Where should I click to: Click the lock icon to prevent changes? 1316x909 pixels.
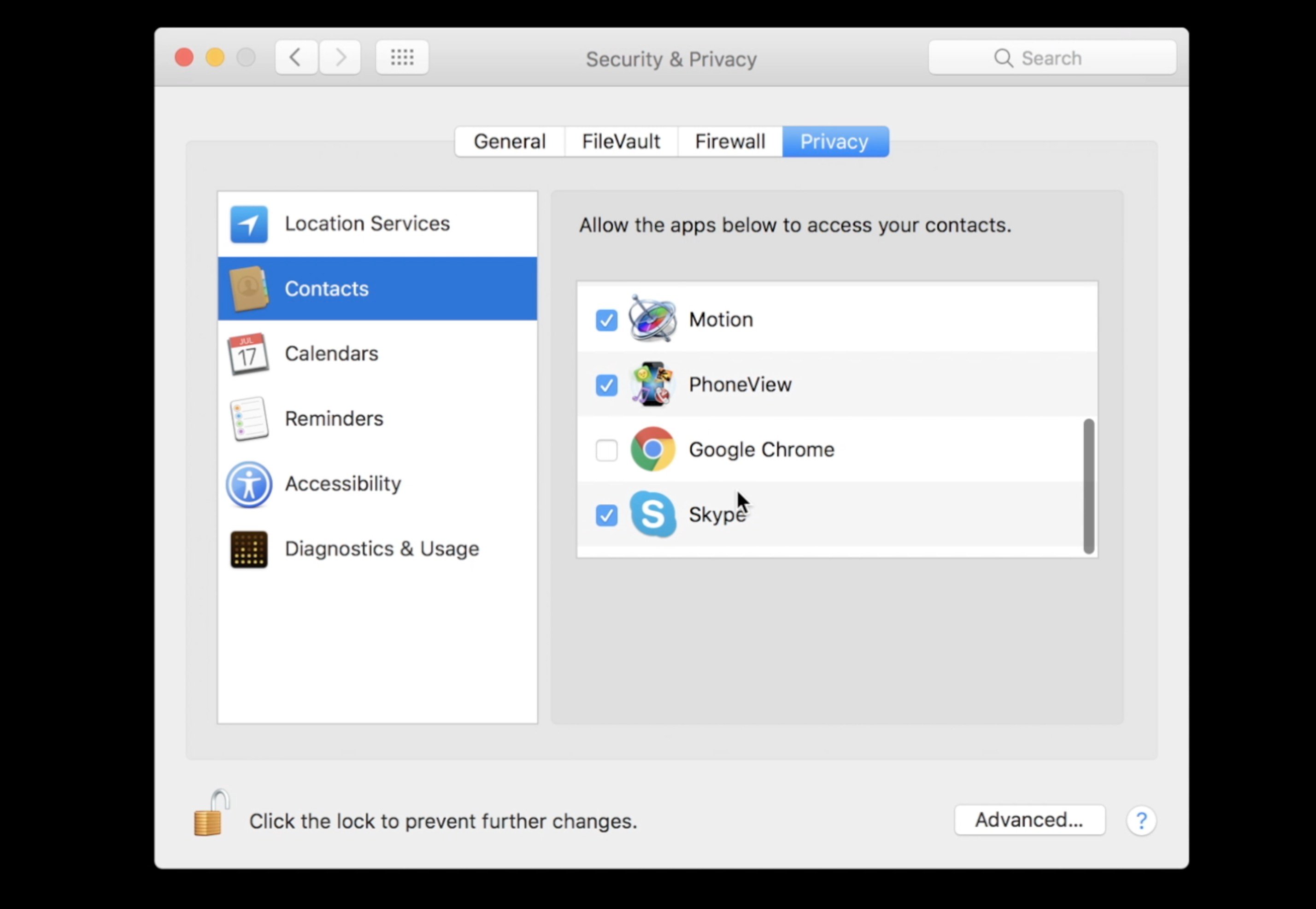point(211,813)
